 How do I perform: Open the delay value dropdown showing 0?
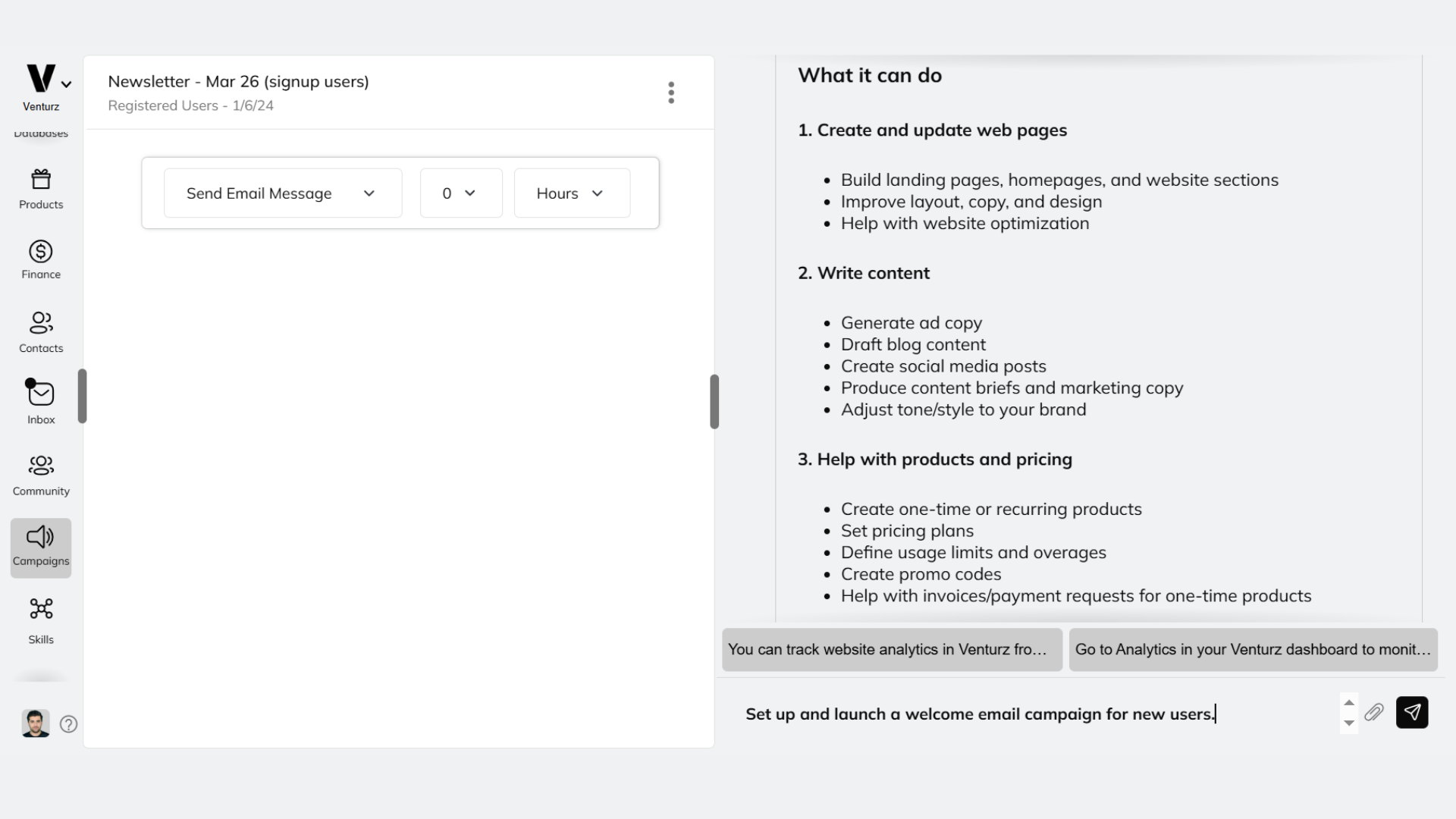[460, 193]
